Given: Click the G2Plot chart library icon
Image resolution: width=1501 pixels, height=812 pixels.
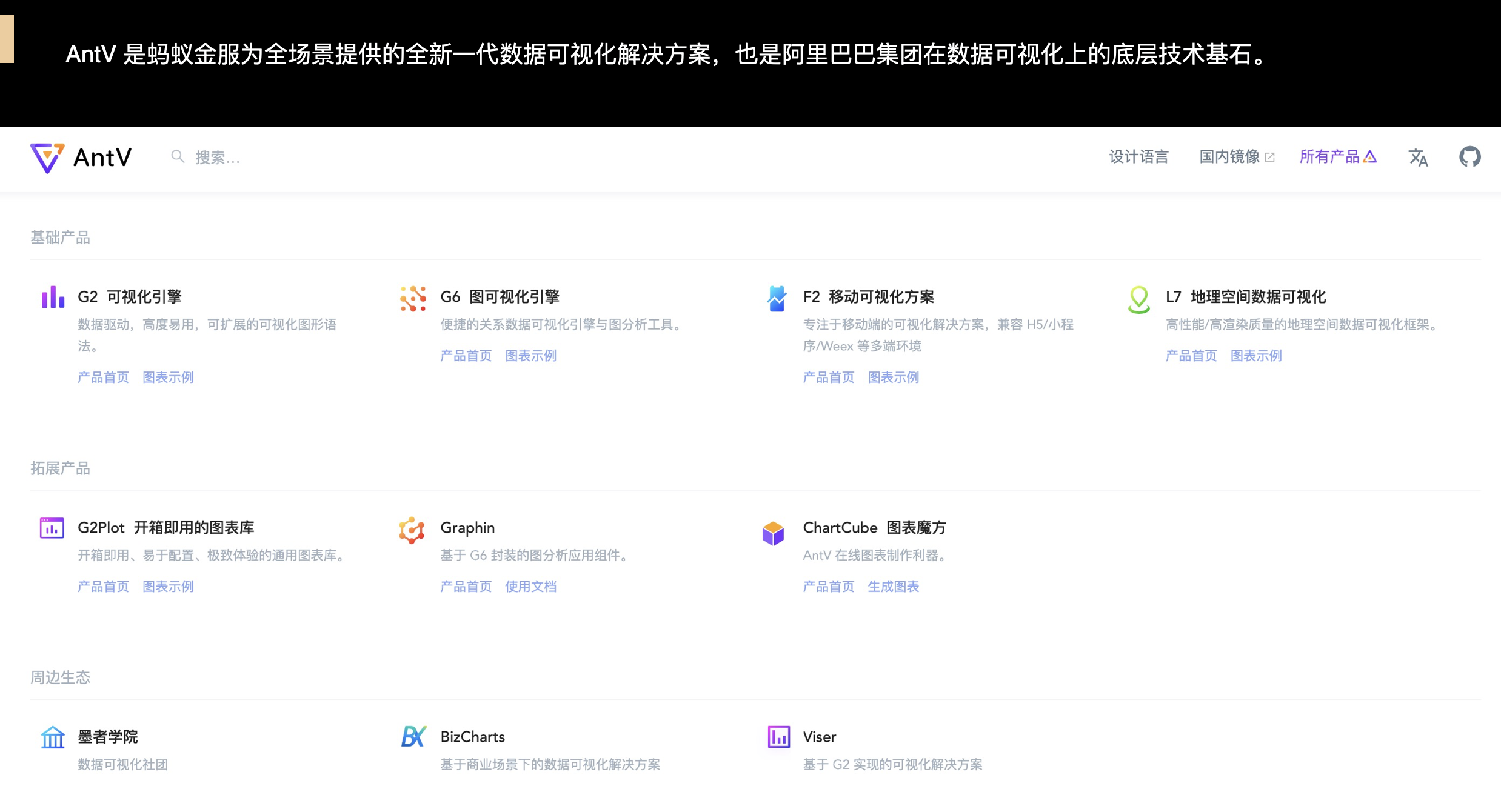Looking at the screenshot, I should point(52,528).
